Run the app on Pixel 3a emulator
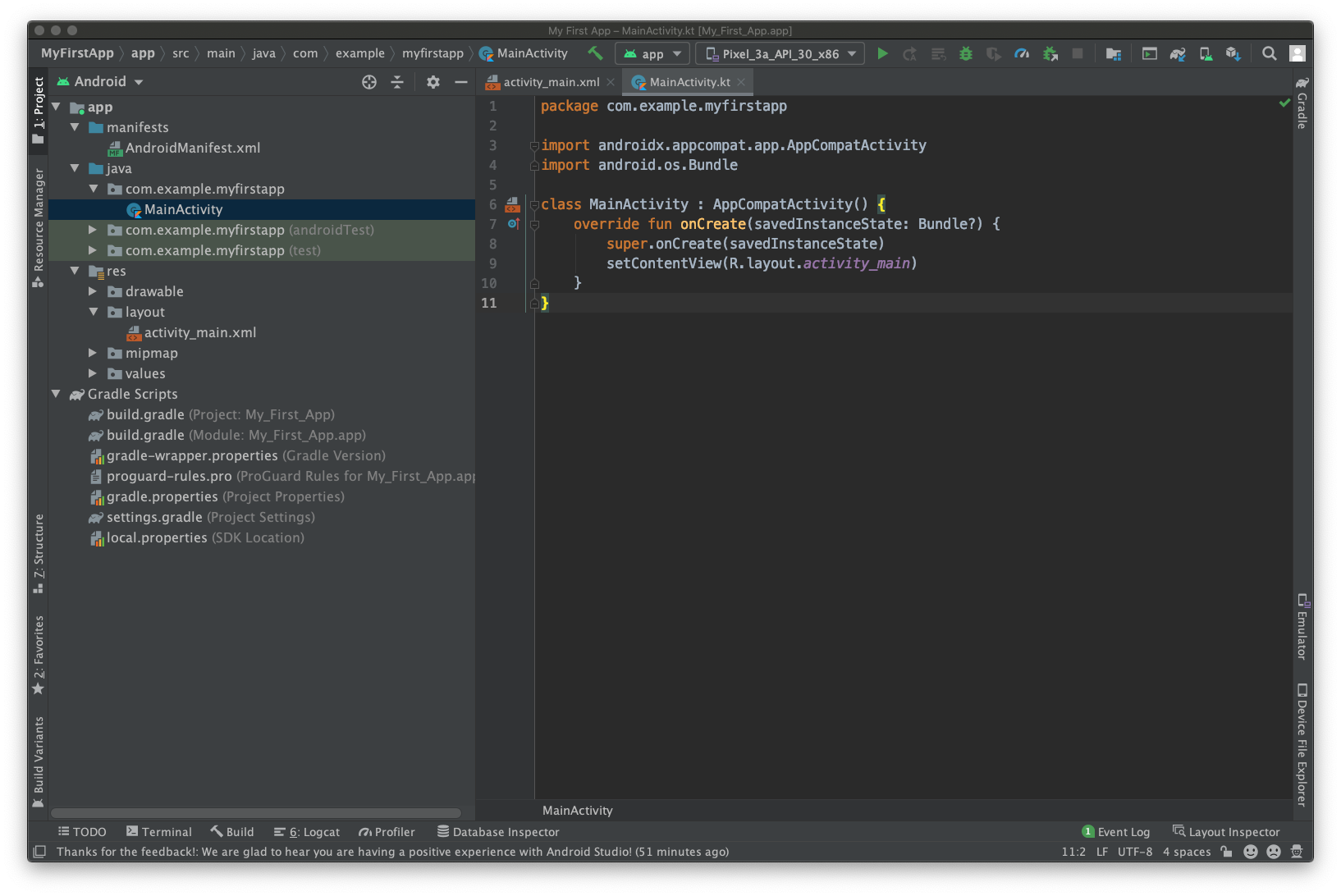Image resolution: width=1341 pixels, height=896 pixels. tap(882, 53)
